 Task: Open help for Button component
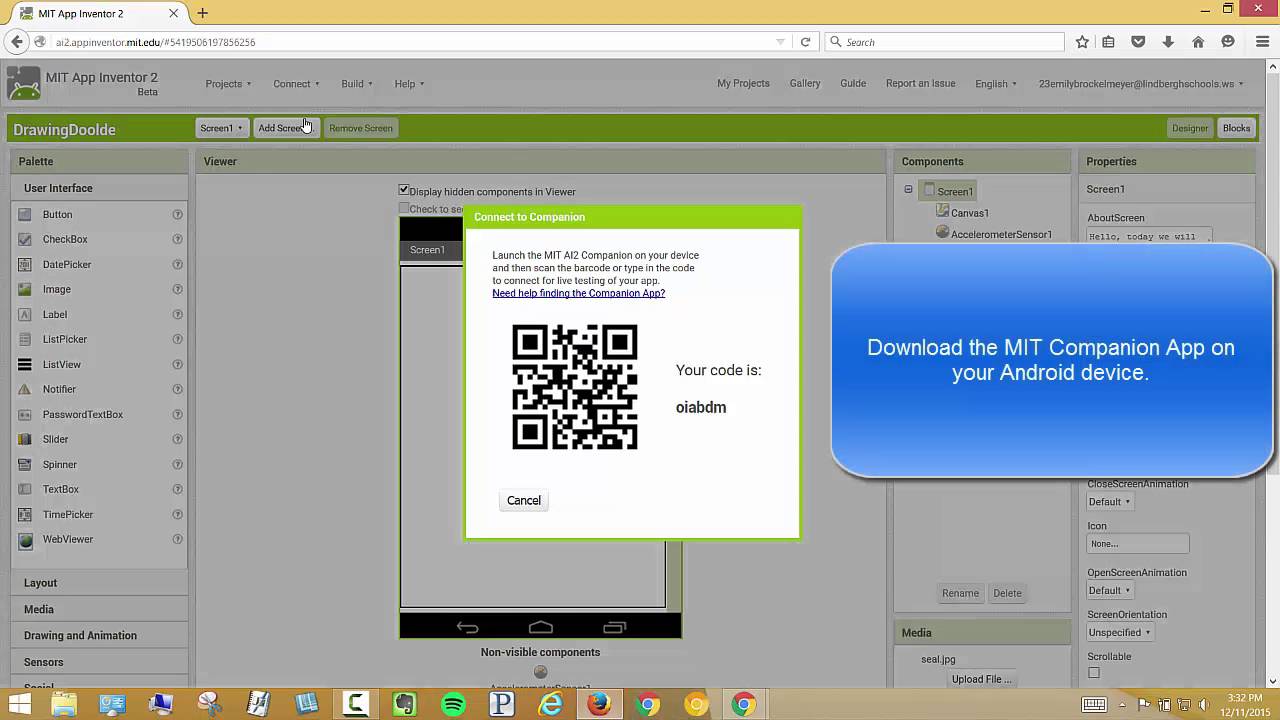coord(177,214)
